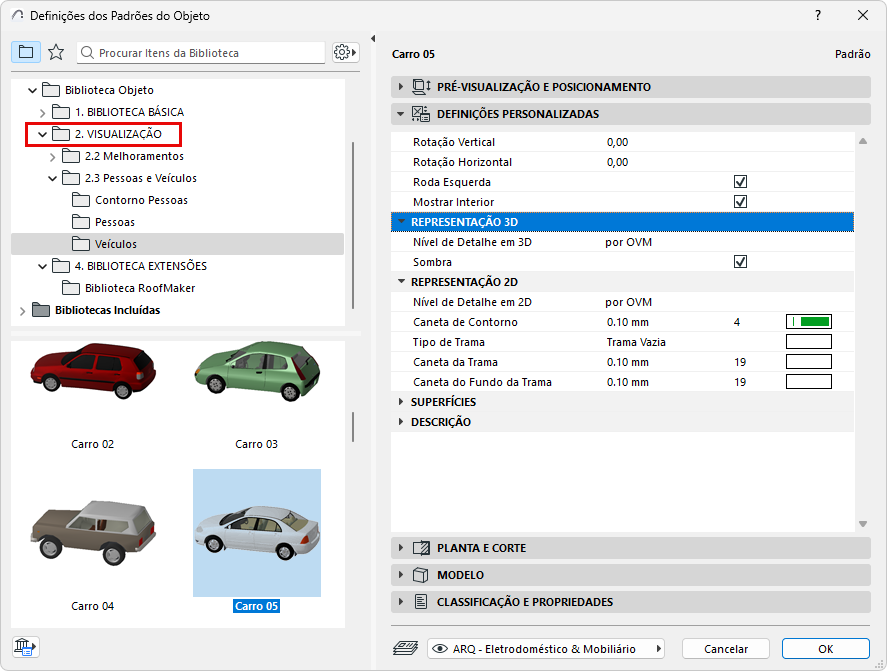Screen dimensions: 887x671
Task: Open Library Manager icon at bottom left
Action: click(x=25, y=646)
